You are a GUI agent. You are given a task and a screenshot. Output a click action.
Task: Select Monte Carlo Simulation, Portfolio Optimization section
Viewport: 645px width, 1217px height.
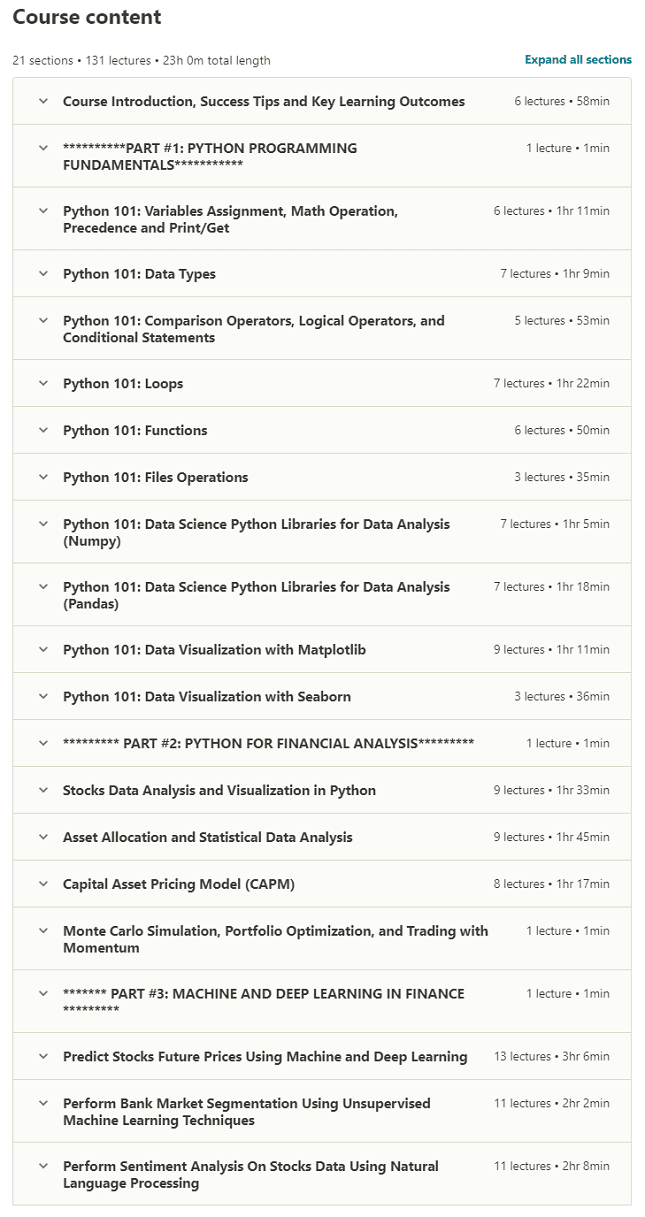[275, 938]
